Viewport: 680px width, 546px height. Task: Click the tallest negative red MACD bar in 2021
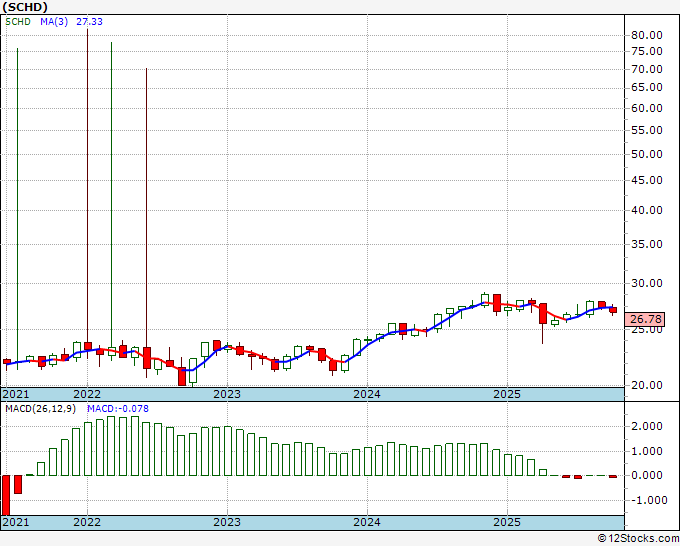(6, 495)
